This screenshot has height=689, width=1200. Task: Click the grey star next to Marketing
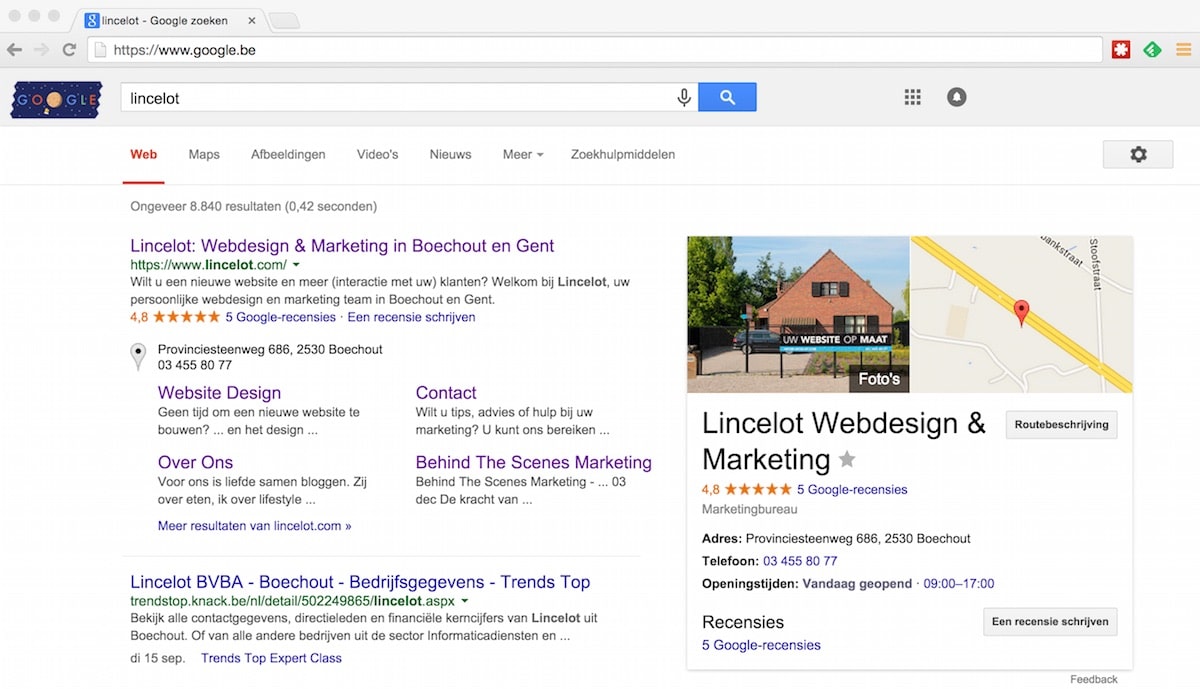pos(847,460)
